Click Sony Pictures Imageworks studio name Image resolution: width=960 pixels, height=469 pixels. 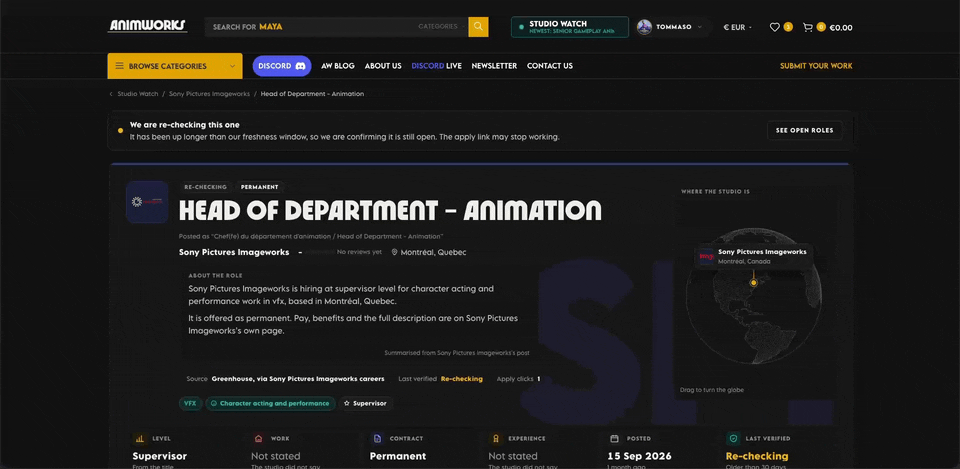click(234, 252)
